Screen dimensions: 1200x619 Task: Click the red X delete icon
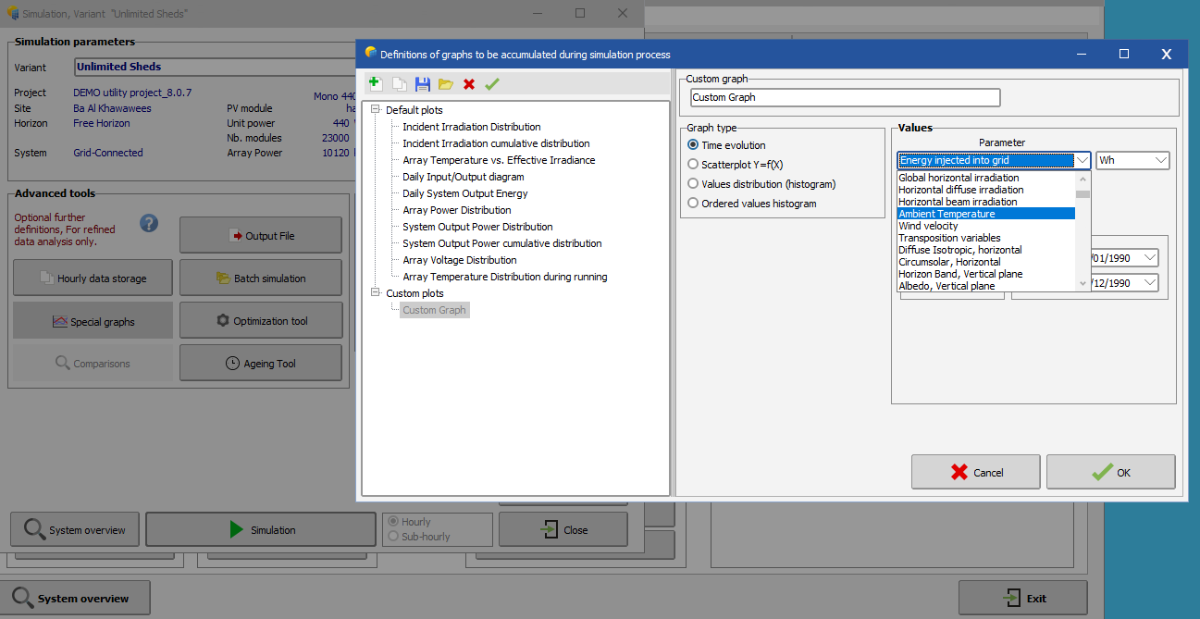coord(468,84)
